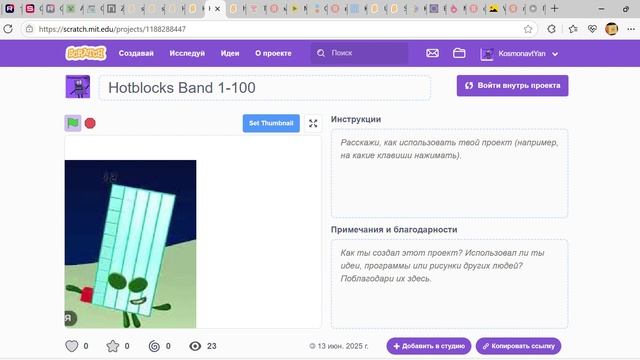
Task: Reload the page with the browser refresh icon
Action: pyautogui.click(x=8, y=29)
